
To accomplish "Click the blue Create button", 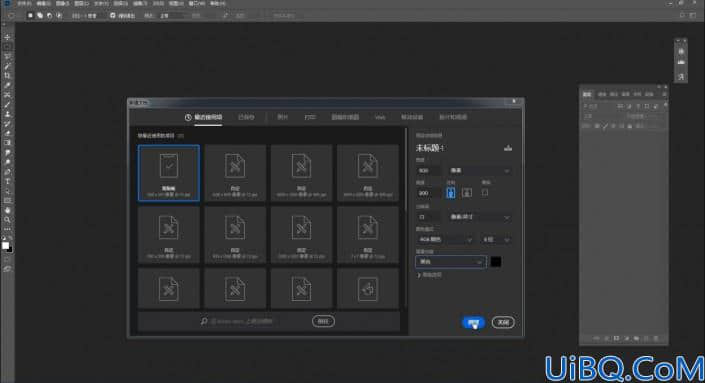I will point(473,322).
